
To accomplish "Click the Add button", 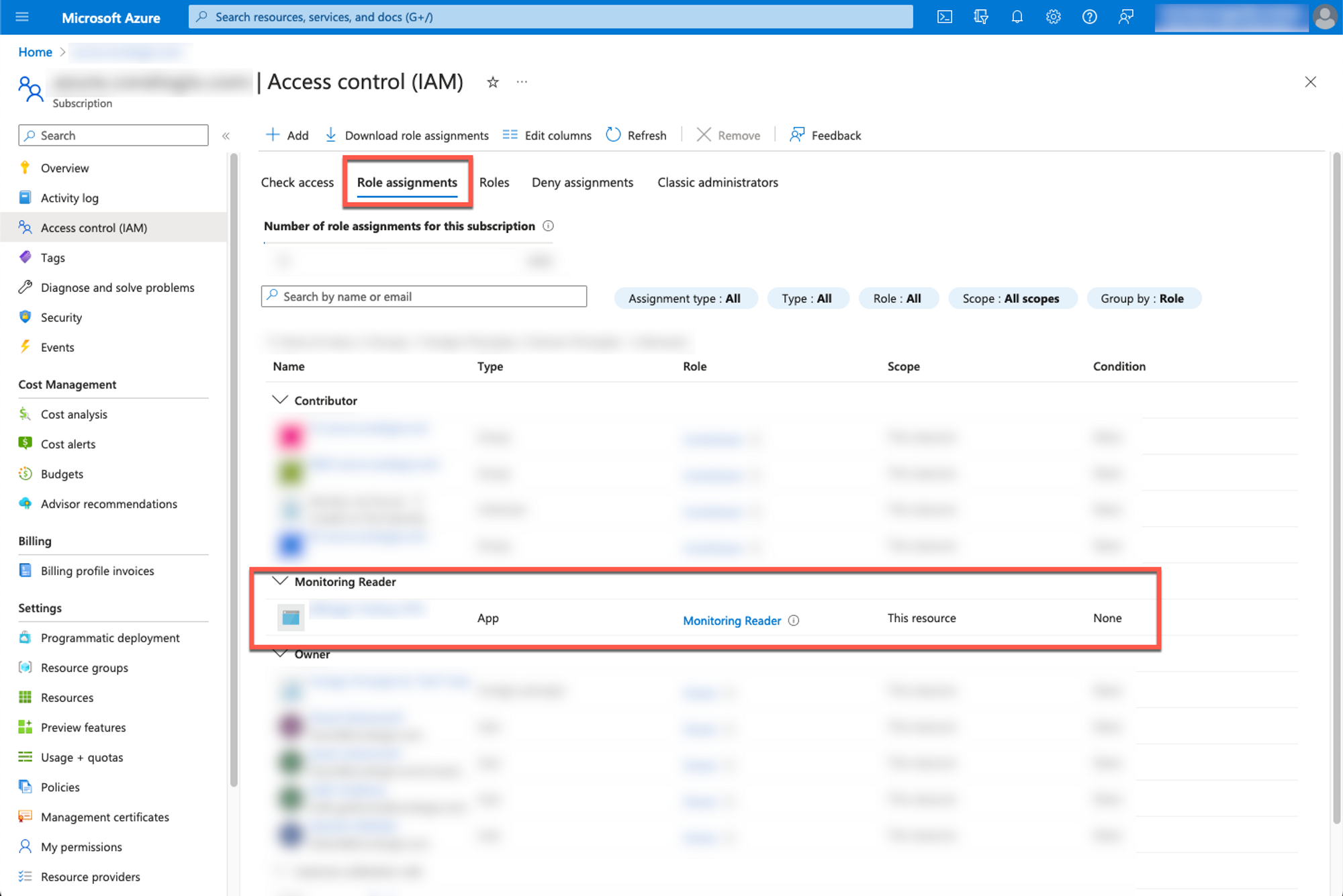I will pyautogui.click(x=287, y=135).
